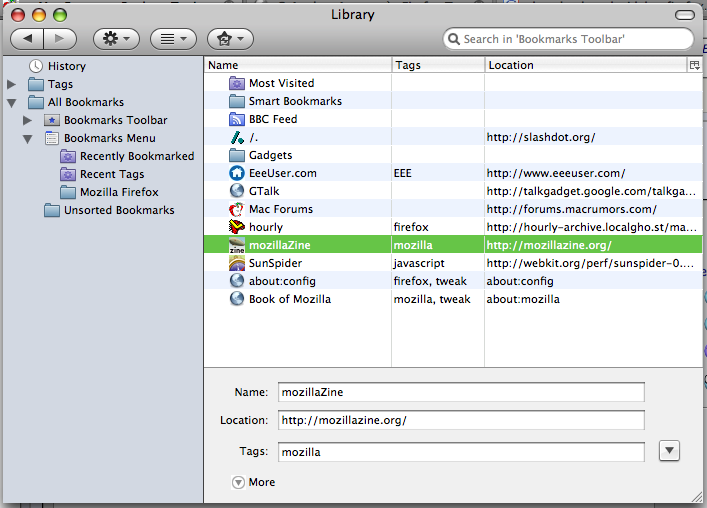Click the selected mozillaZine bookmark name
The width and height of the screenshot is (707, 508).
(280, 245)
